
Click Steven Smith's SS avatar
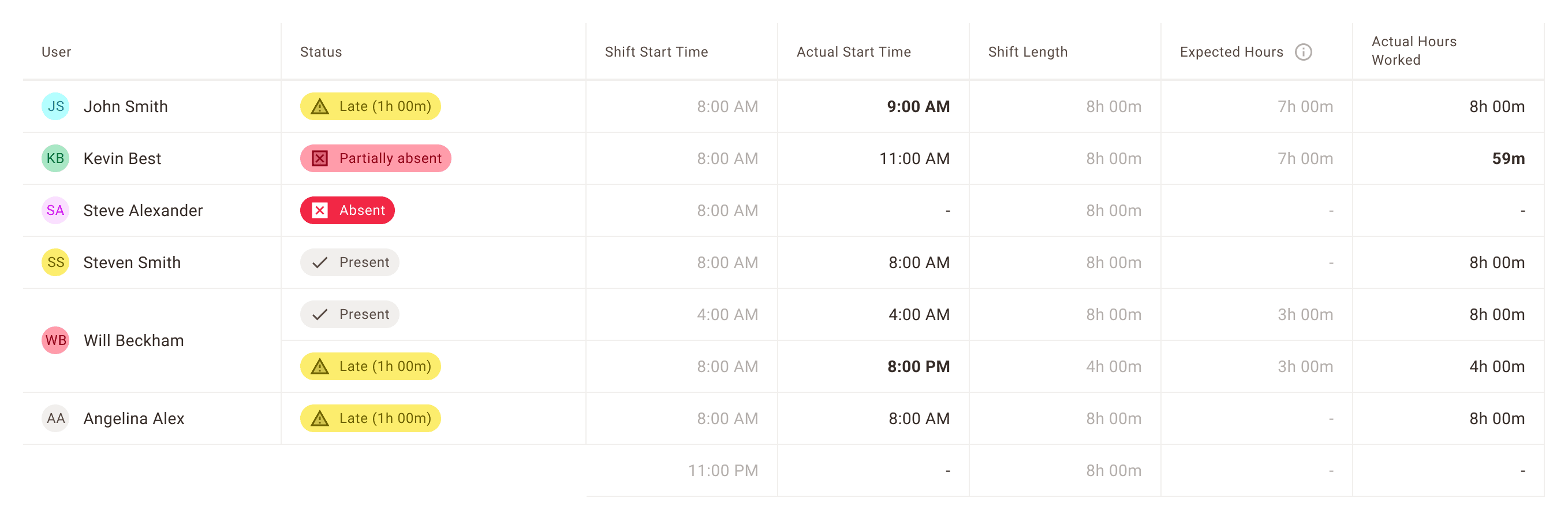click(55, 262)
